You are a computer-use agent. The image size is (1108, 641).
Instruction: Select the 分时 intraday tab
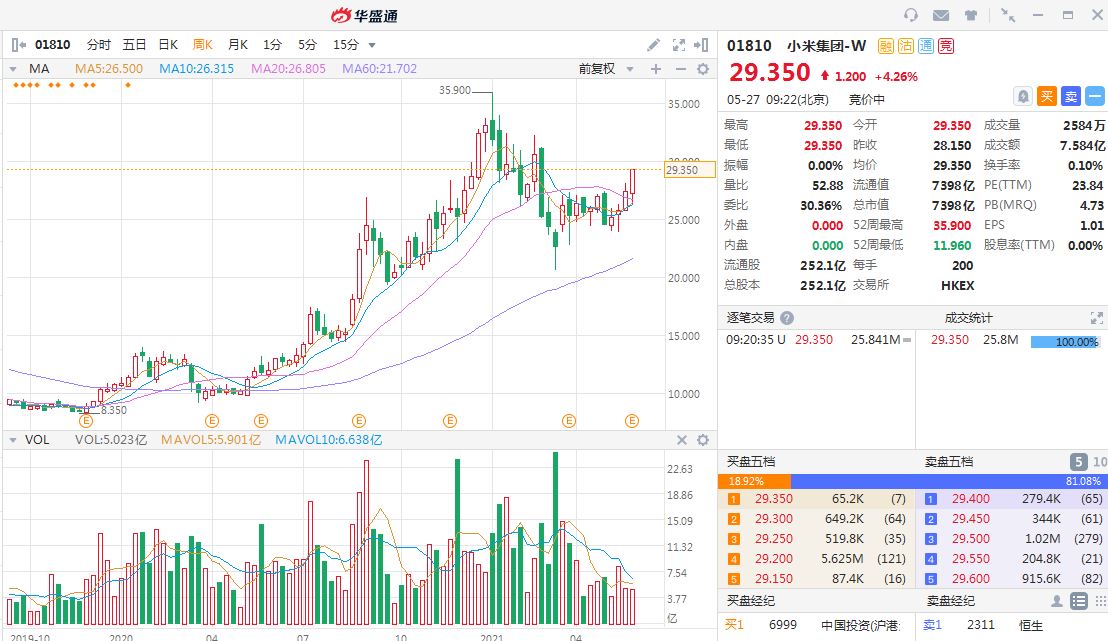point(99,45)
